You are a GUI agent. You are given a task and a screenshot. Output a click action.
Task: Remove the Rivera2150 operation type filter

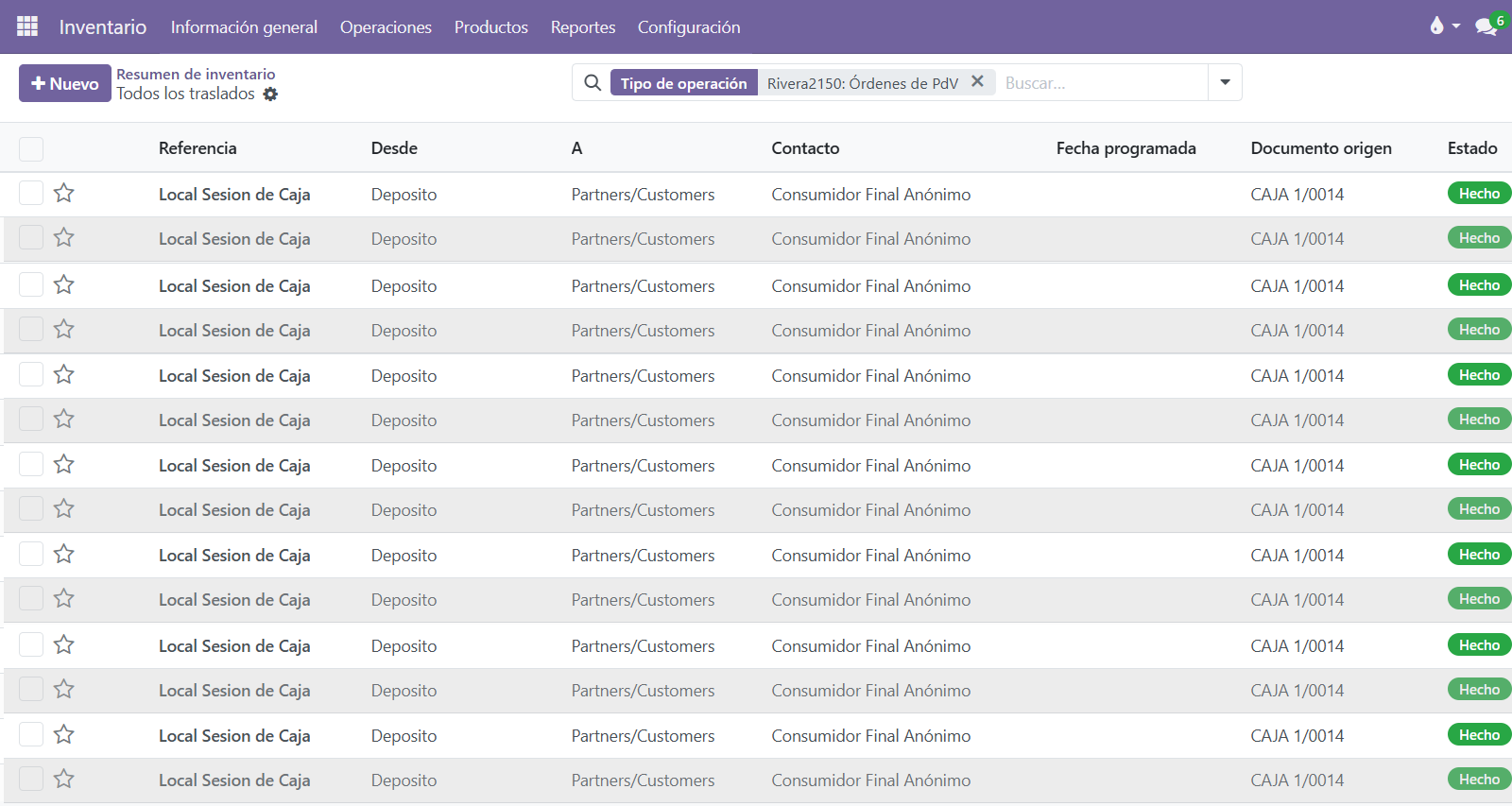[977, 82]
